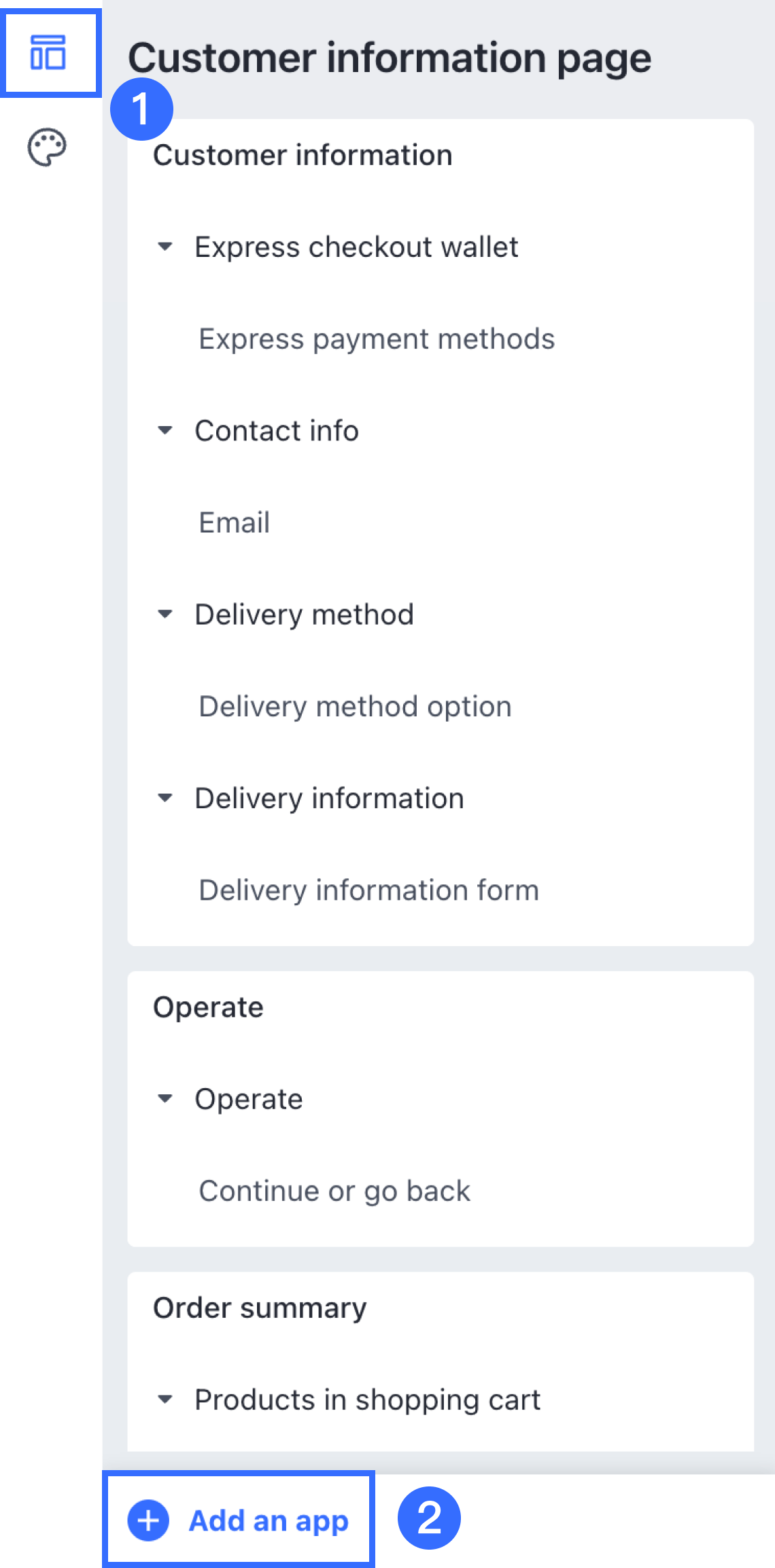Click the Customer information section header
The image size is (775, 1568).
[303, 155]
